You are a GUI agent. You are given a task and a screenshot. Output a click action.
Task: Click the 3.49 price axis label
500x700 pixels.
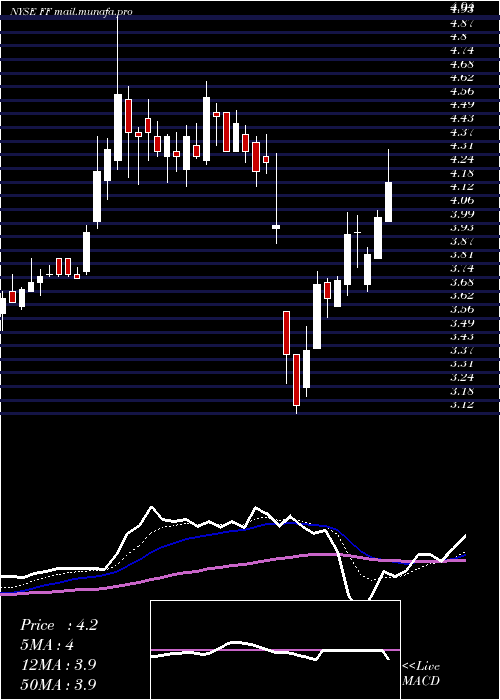click(x=461, y=323)
